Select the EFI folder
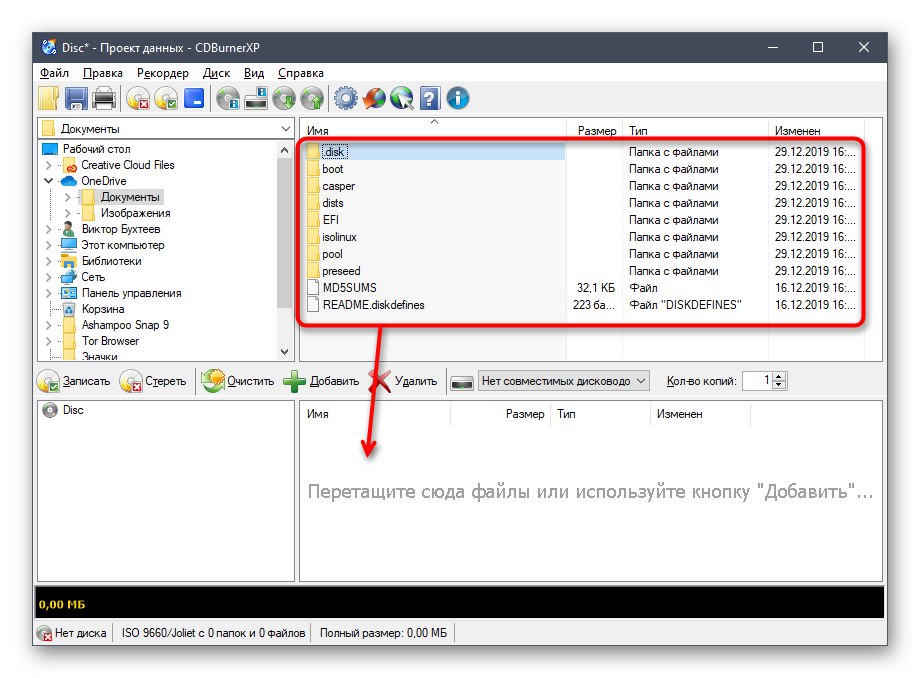The width and height of the screenshot is (920, 678). tap(330, 220)
